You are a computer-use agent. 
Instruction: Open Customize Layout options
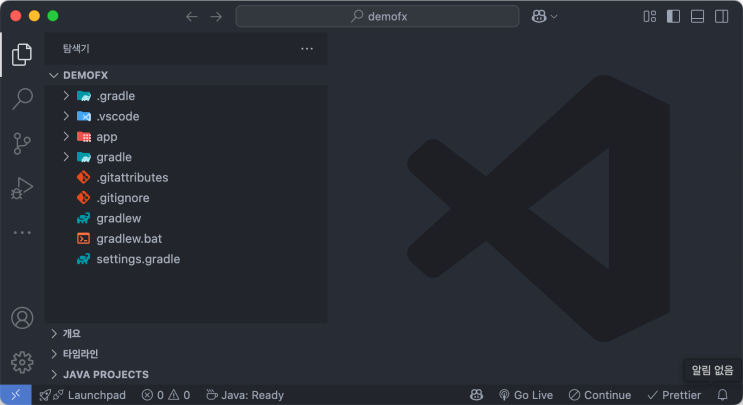[650, 17]
